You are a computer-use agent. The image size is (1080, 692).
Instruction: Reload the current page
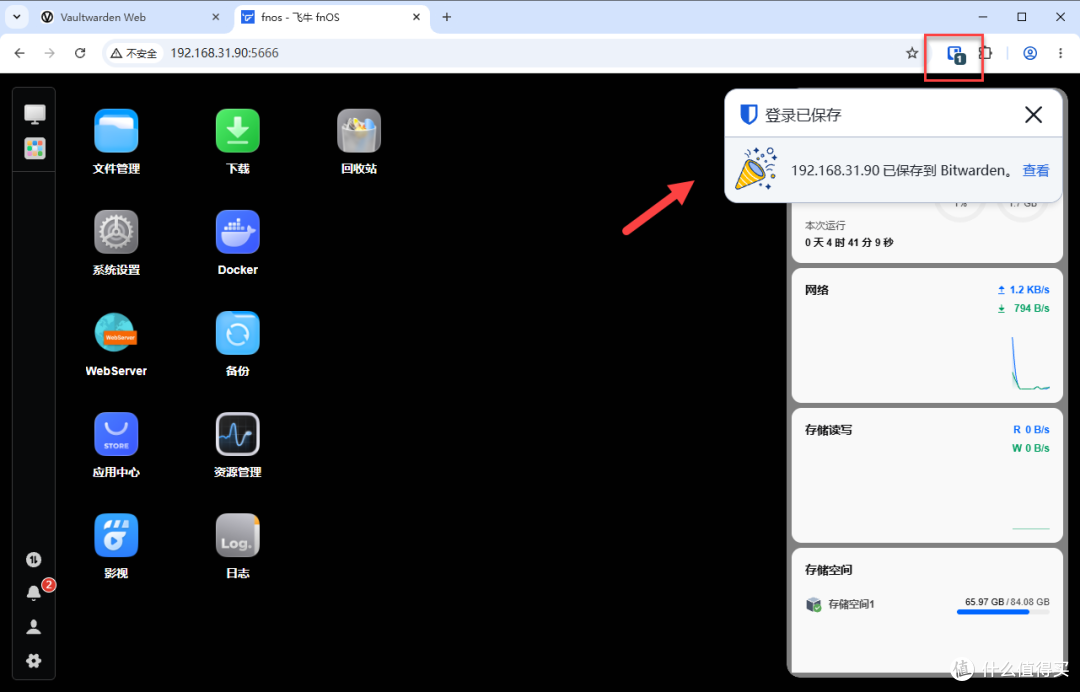coord(80,53)
